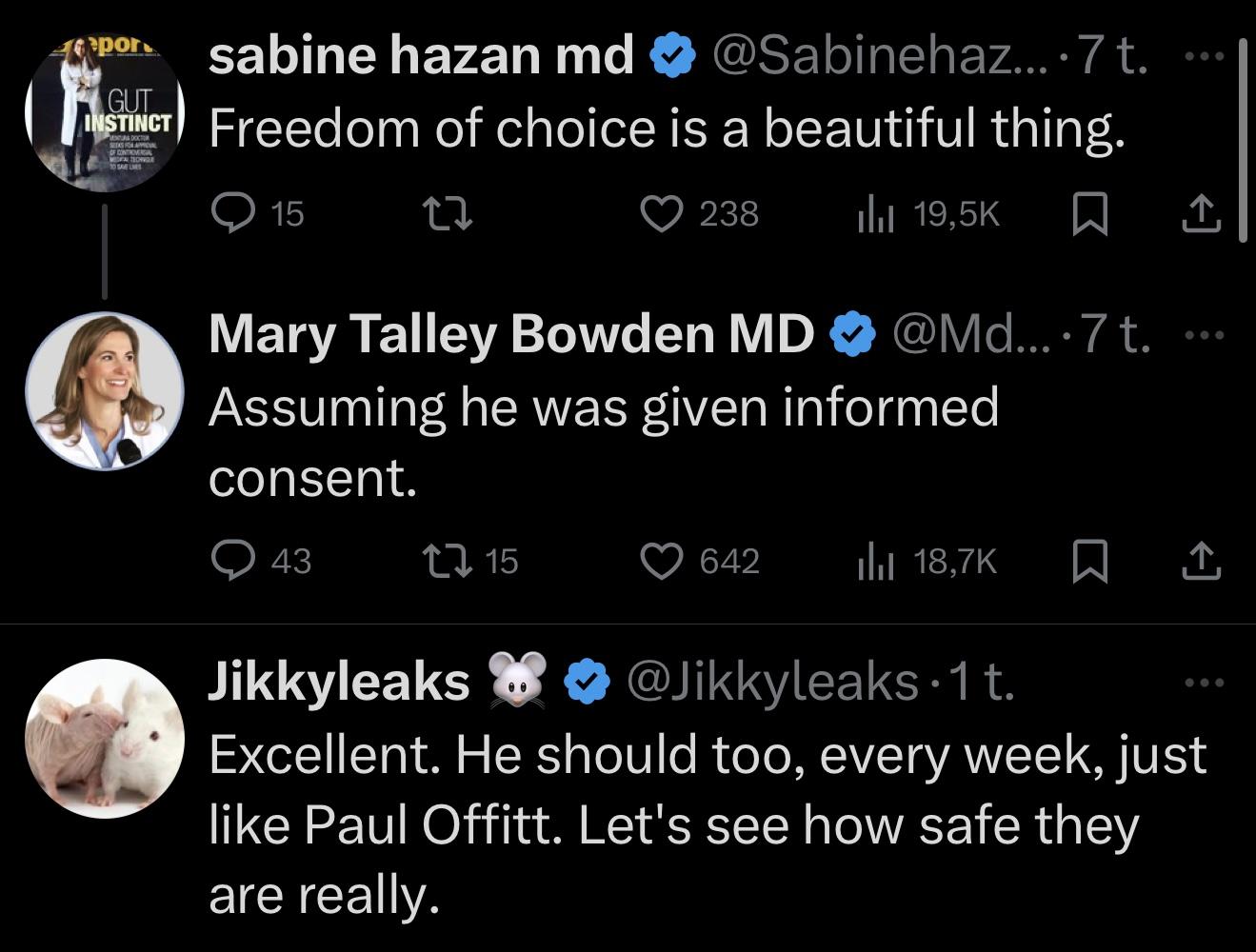Reply to sabine hazan's tweet
Image resolution: width=1256 pixels, height=952 pixels.
point(232,215)
